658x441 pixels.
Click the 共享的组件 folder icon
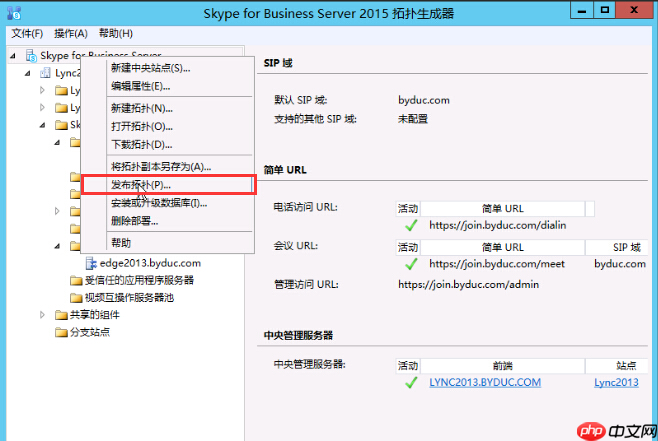click(x=61, y=315)
